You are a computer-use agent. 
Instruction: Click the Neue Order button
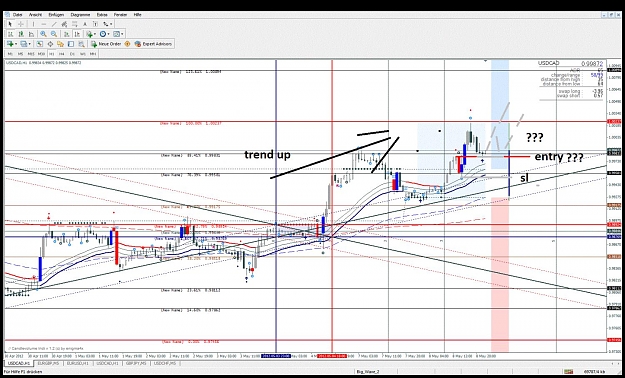106,44
